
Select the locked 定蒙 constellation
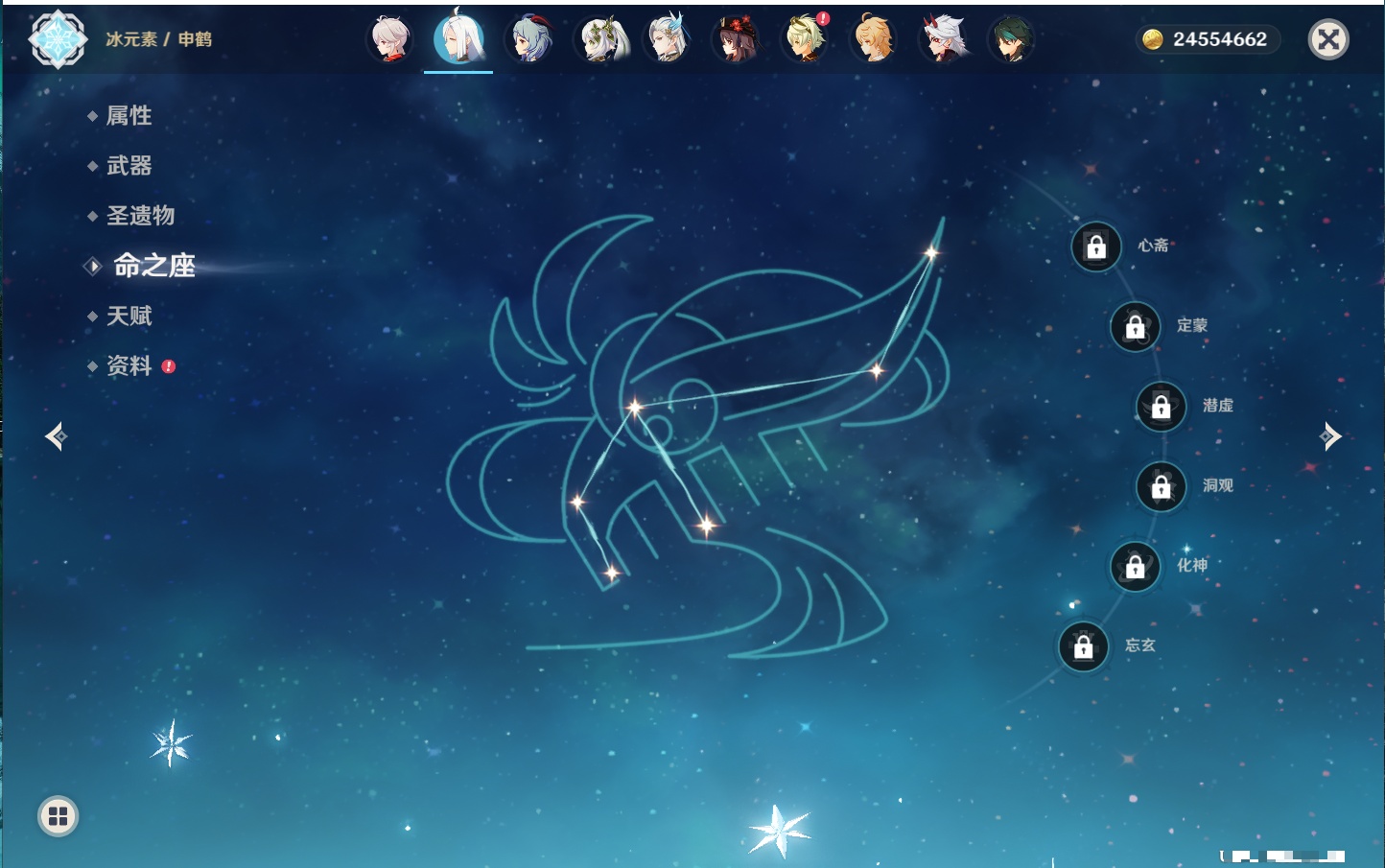1135,327
